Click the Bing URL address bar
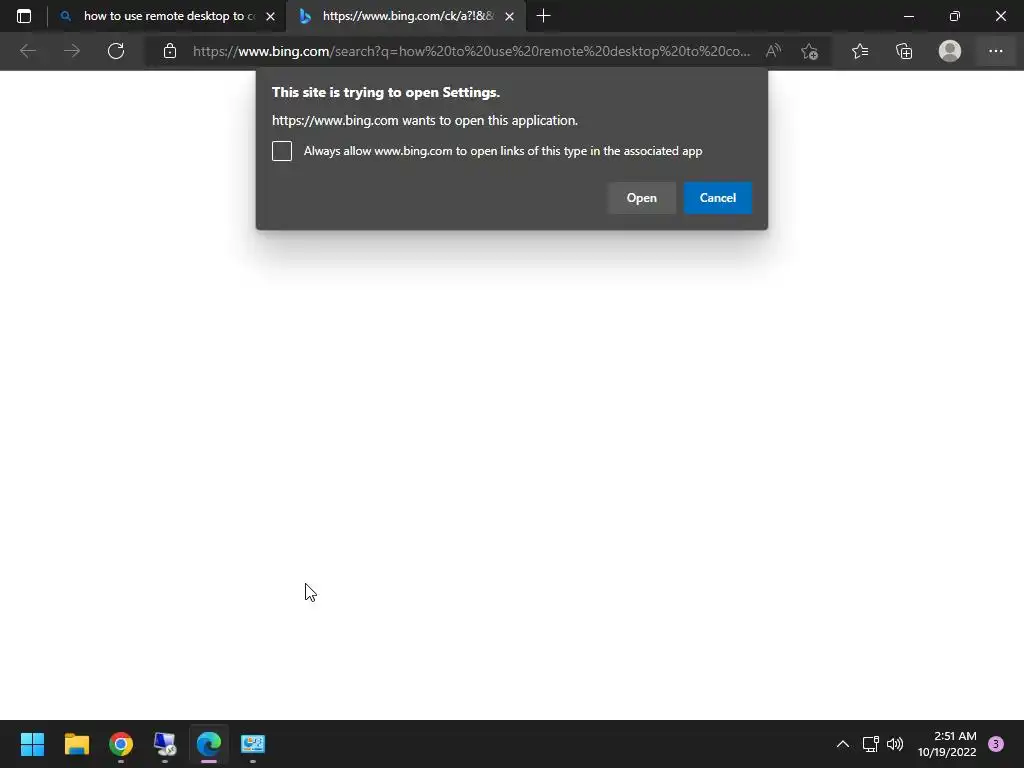This screenshot has width=1024, height=768. pos(472,51)
